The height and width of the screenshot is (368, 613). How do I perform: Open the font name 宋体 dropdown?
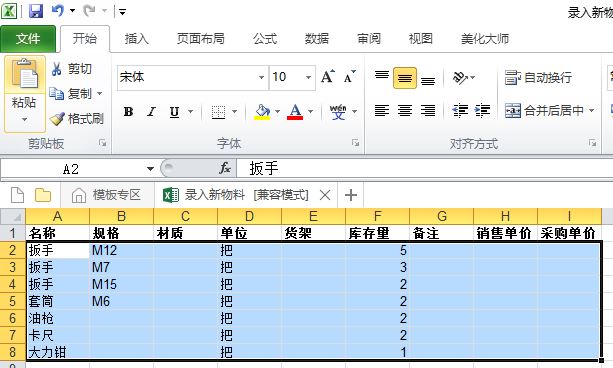[x=261, y=77]
